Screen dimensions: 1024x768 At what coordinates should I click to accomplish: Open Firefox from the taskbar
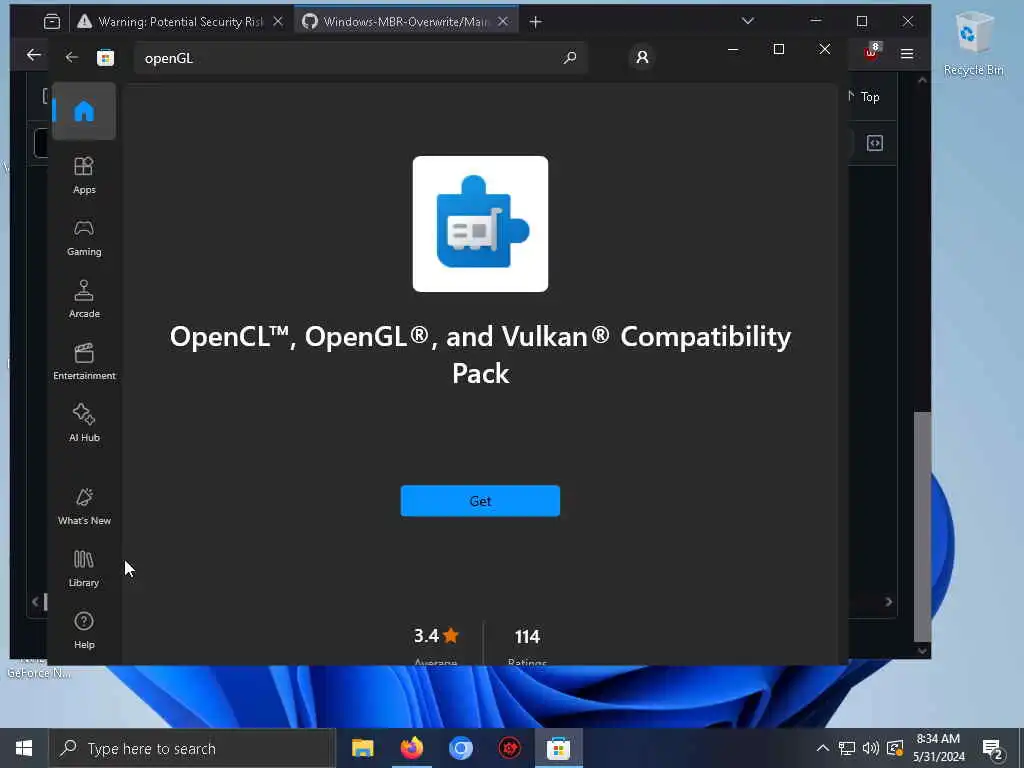[x=411, y=748]
